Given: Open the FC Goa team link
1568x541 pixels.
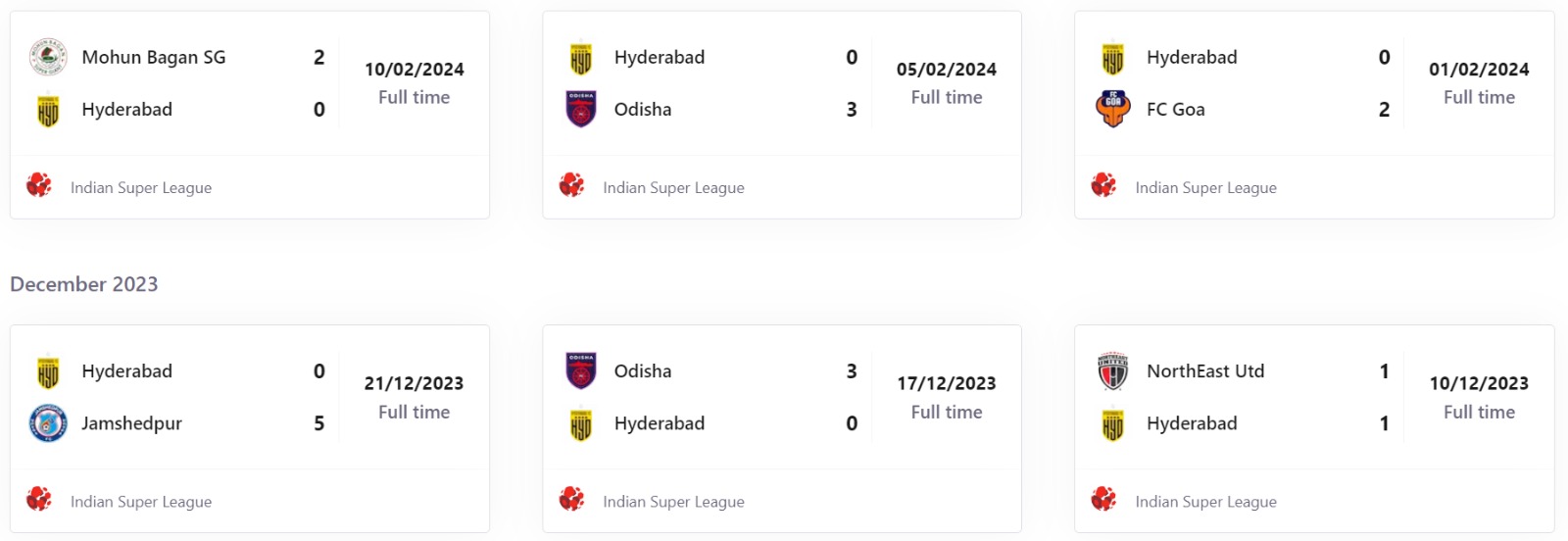Looking at the screenshot, I should 1176,110.
